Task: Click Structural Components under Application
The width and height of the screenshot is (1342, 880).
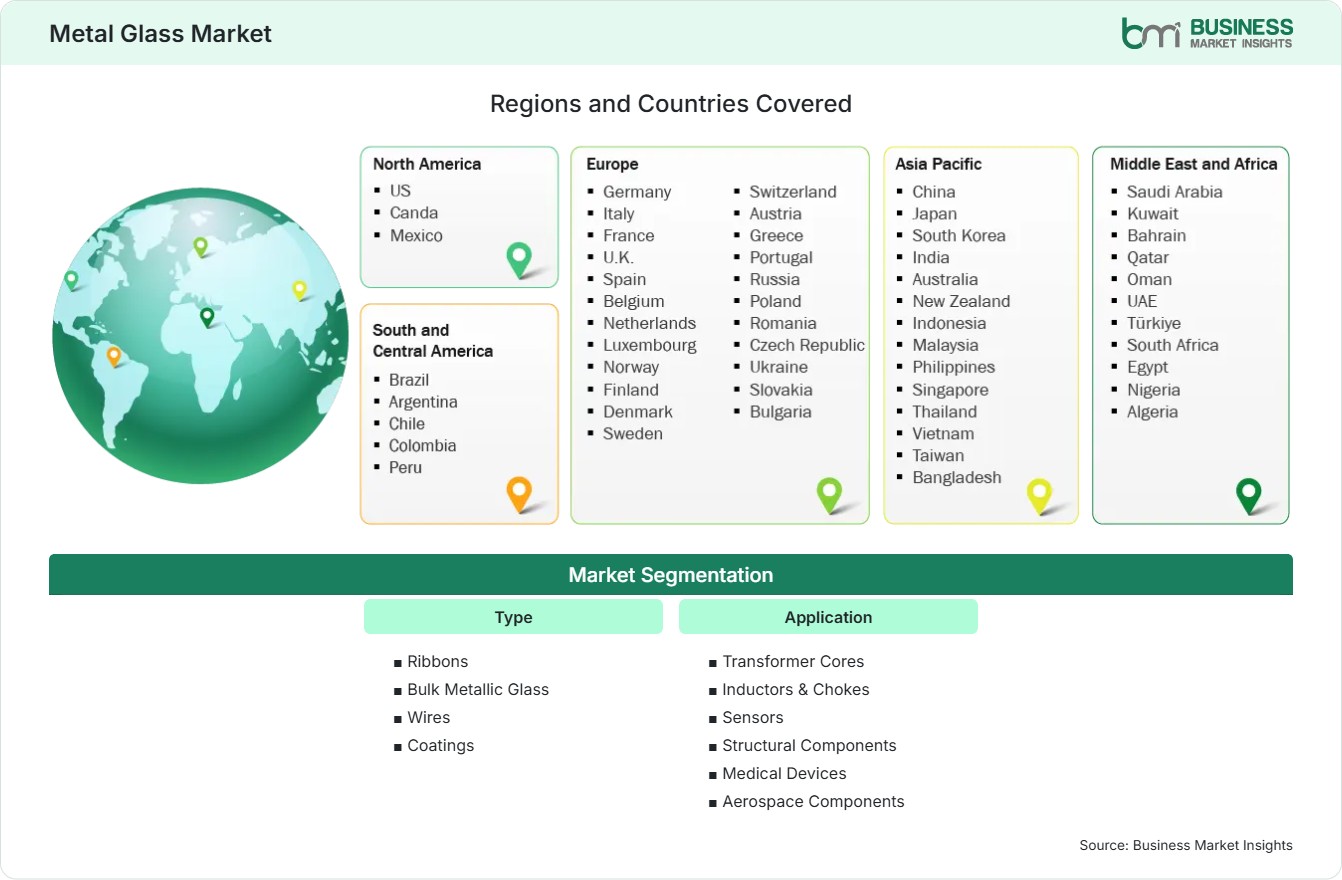Action: point(809,745)
